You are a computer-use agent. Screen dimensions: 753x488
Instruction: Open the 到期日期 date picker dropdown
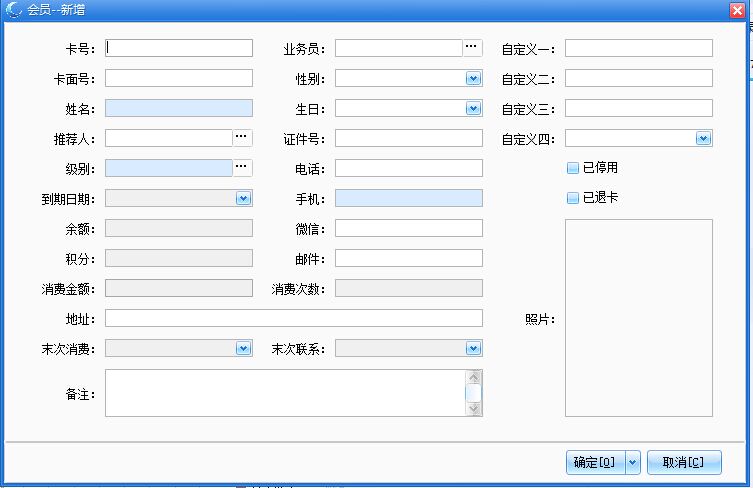(x=243, y=198)
